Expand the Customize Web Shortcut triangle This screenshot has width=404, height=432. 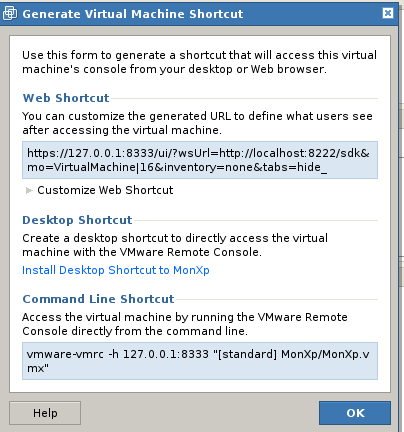click(x=29, y=190)
